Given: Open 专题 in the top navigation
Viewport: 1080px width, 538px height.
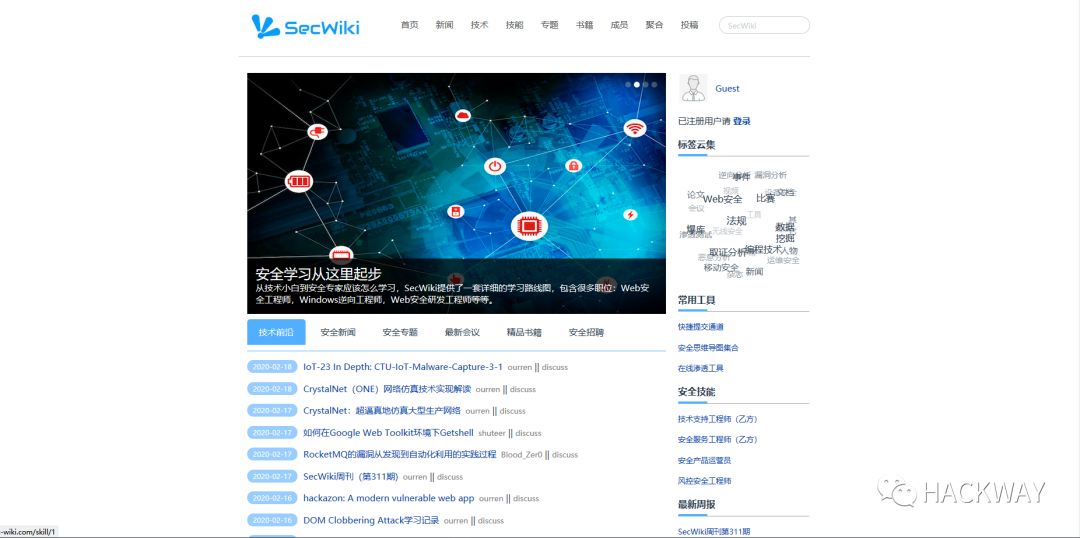Looking at the screenshot, I should [550, 25].
